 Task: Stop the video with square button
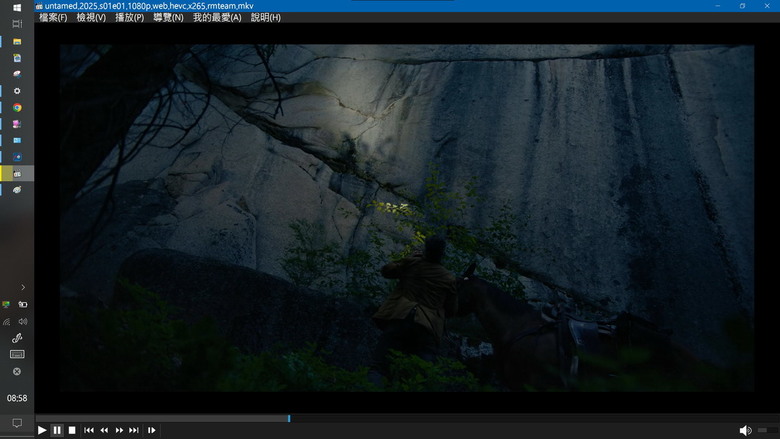coord(72,430)
